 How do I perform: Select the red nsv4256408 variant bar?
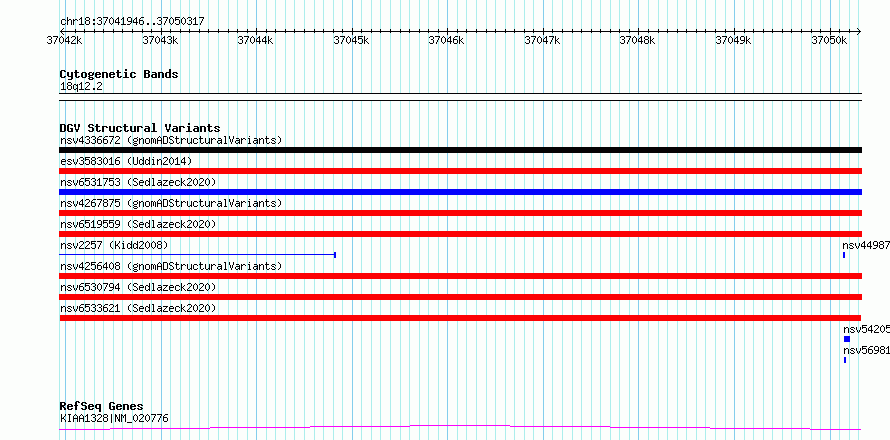tap(460, 276)
